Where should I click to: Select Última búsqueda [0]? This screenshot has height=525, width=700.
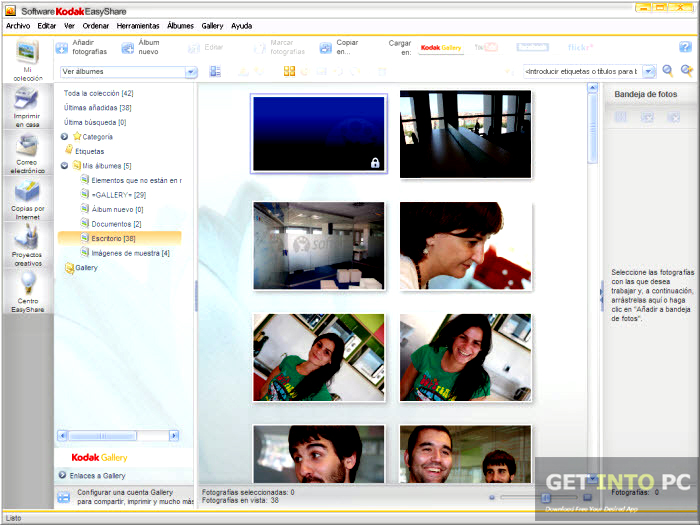pos(95,122)
